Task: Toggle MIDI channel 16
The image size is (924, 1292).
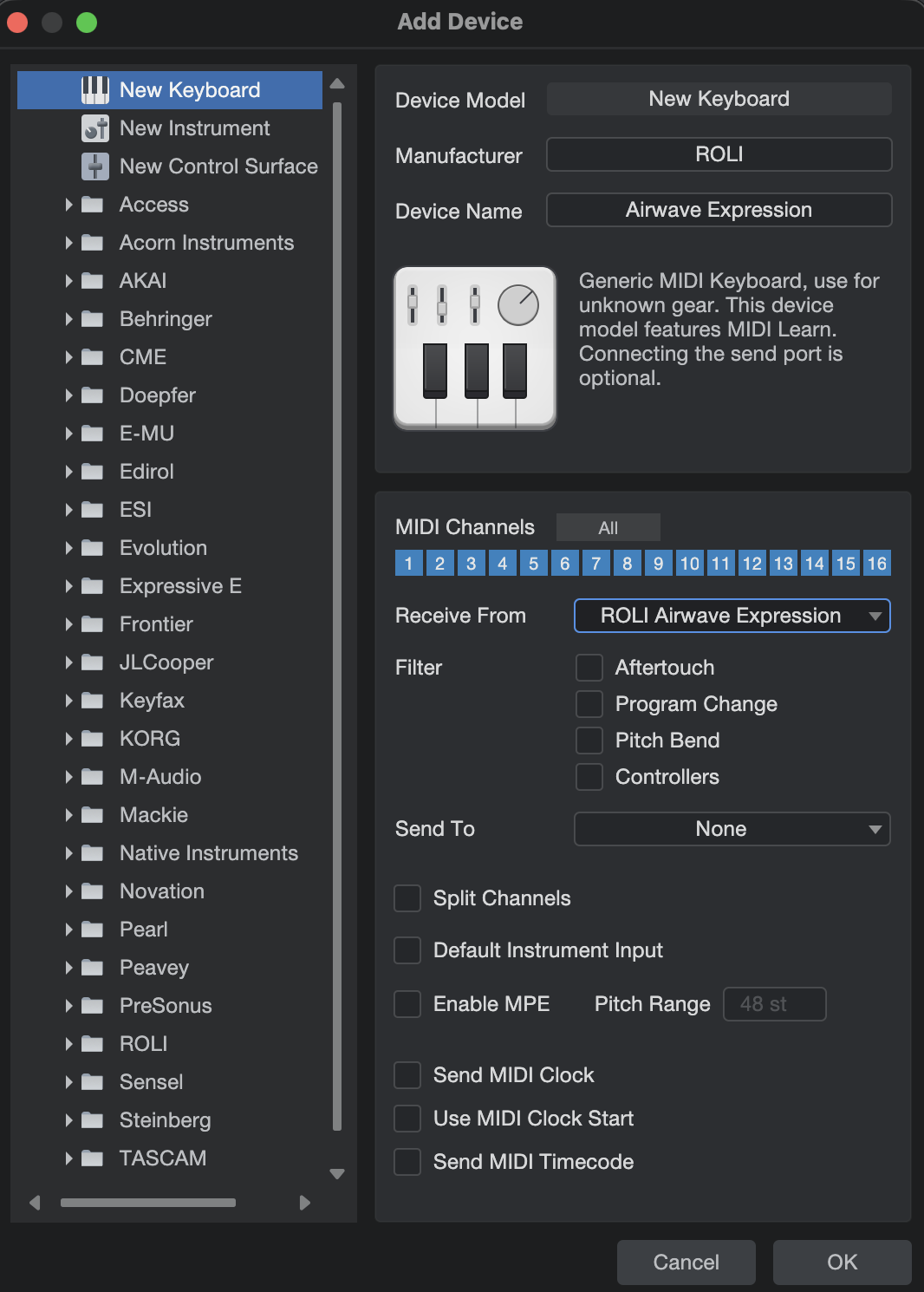Action: coord(877,564)
